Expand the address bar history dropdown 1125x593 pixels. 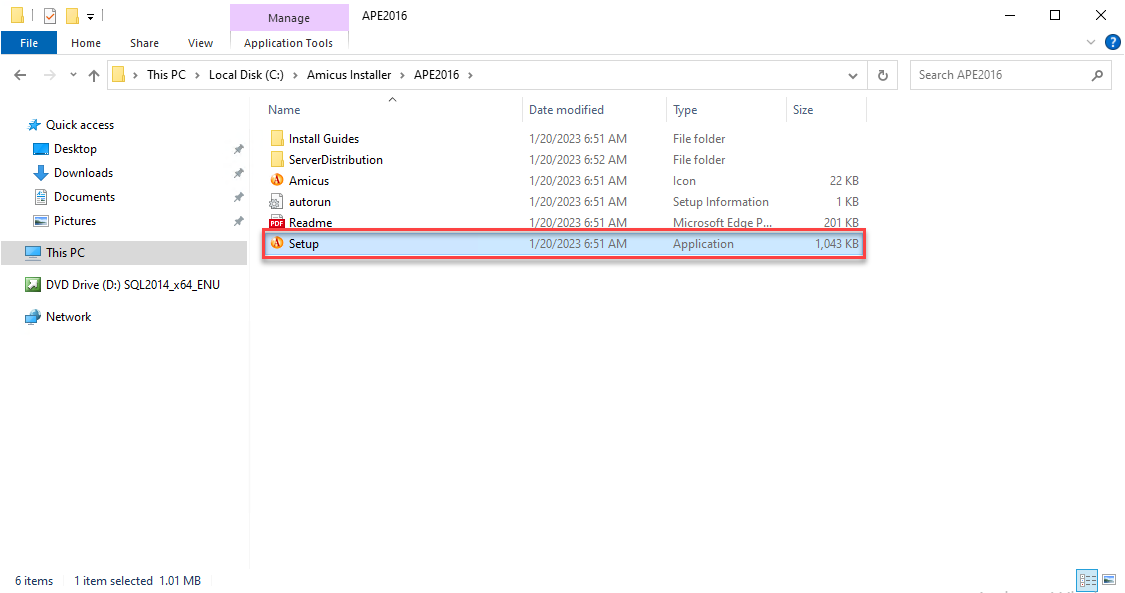[852, 75]
